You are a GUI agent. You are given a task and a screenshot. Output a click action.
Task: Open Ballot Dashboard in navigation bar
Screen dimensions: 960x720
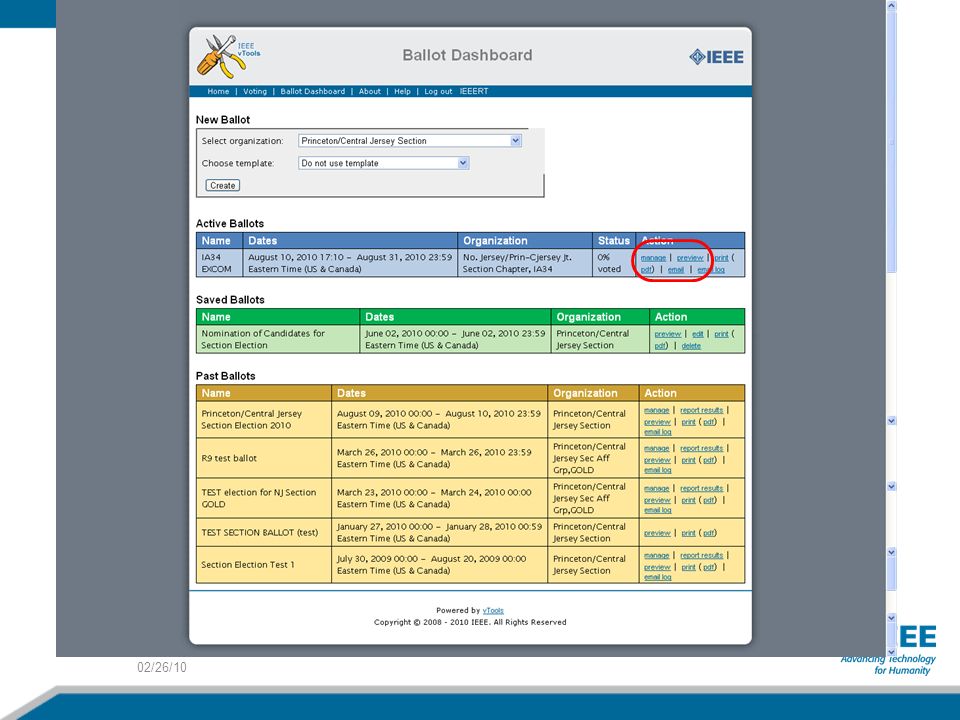point(312,91)
